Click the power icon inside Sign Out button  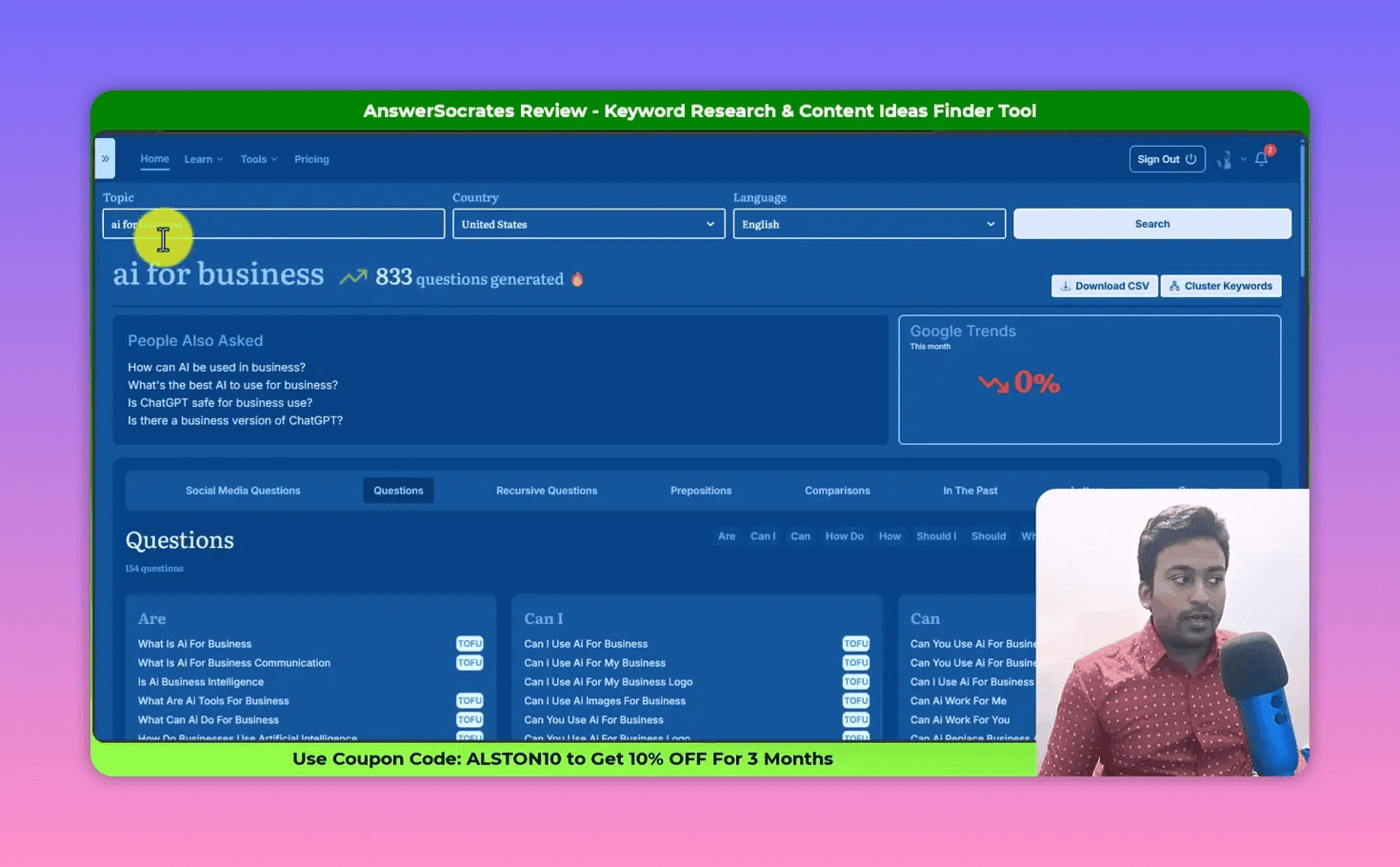click(1190, 159)
